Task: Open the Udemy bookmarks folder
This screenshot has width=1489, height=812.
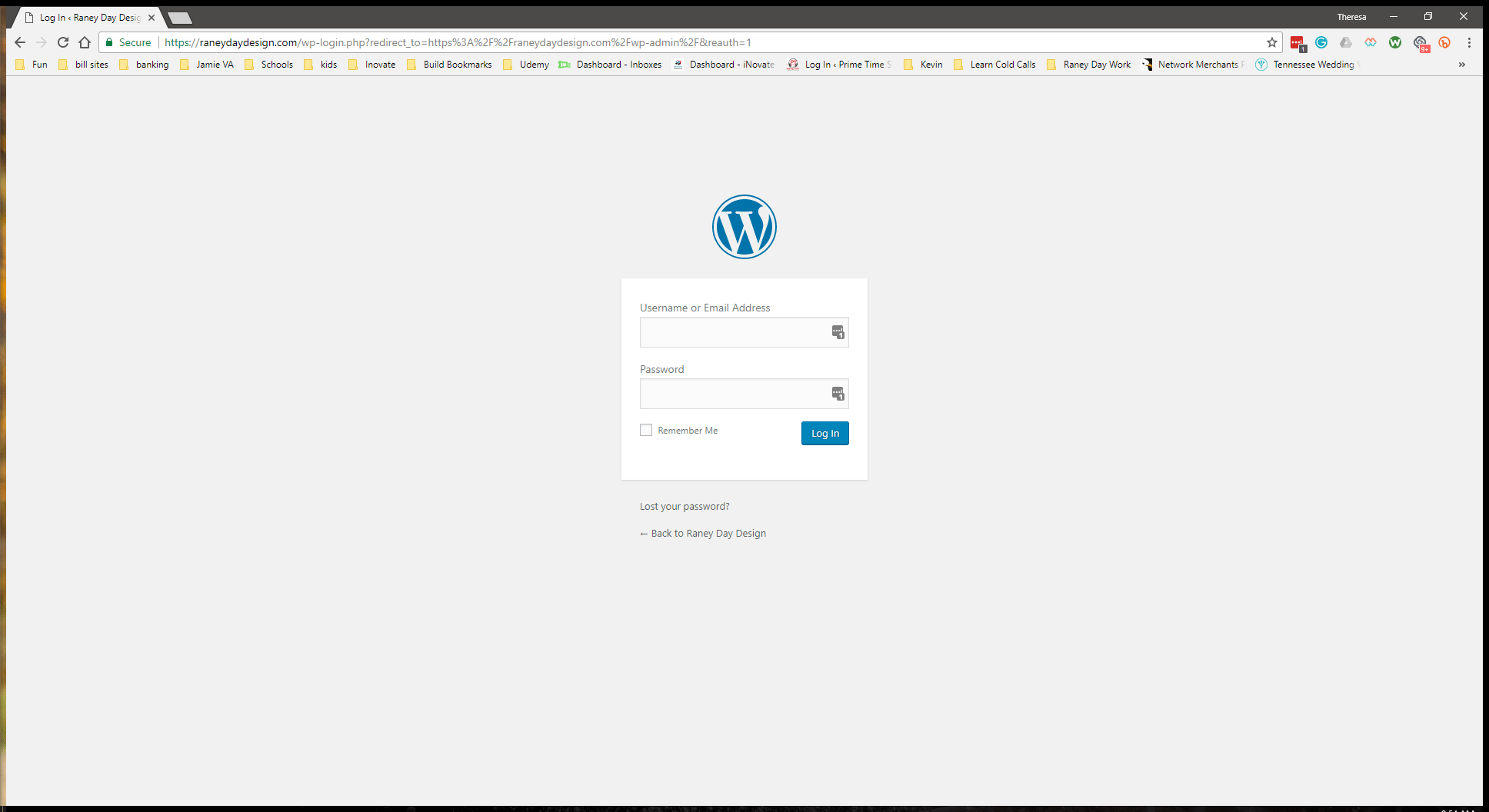Action: [526, 65]
